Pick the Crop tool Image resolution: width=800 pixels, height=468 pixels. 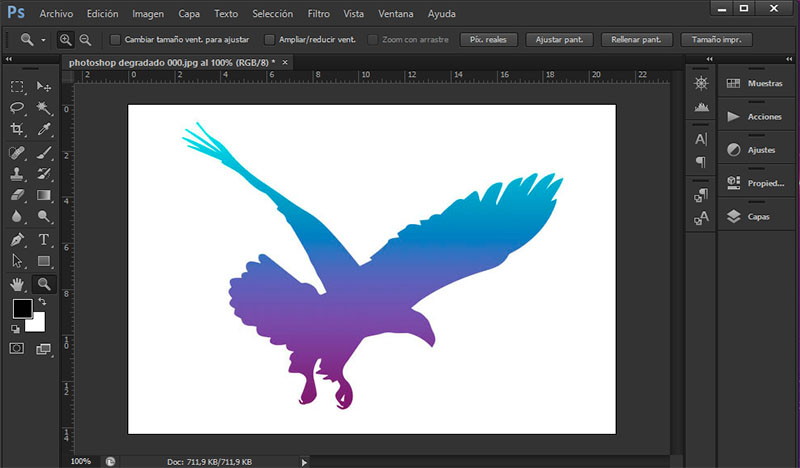[x=17, y=129]
